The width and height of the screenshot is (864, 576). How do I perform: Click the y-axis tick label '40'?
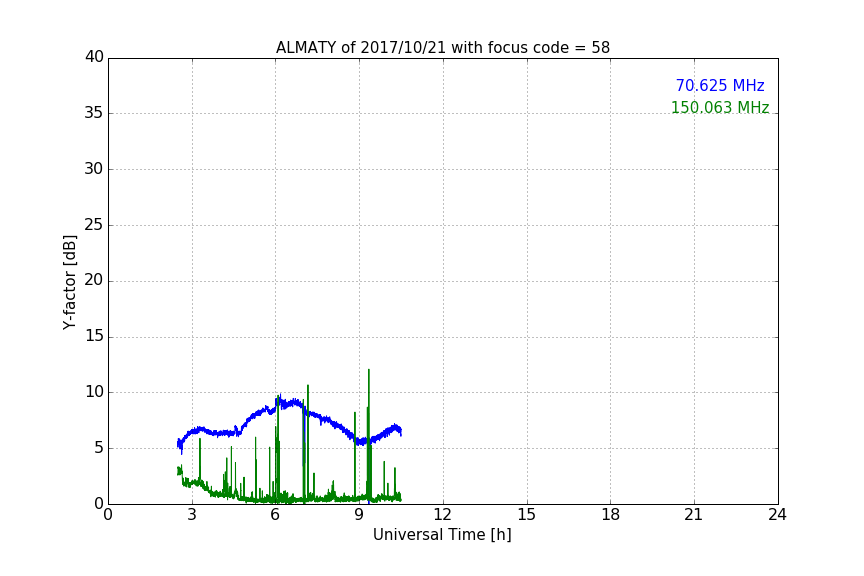[94, 57]
